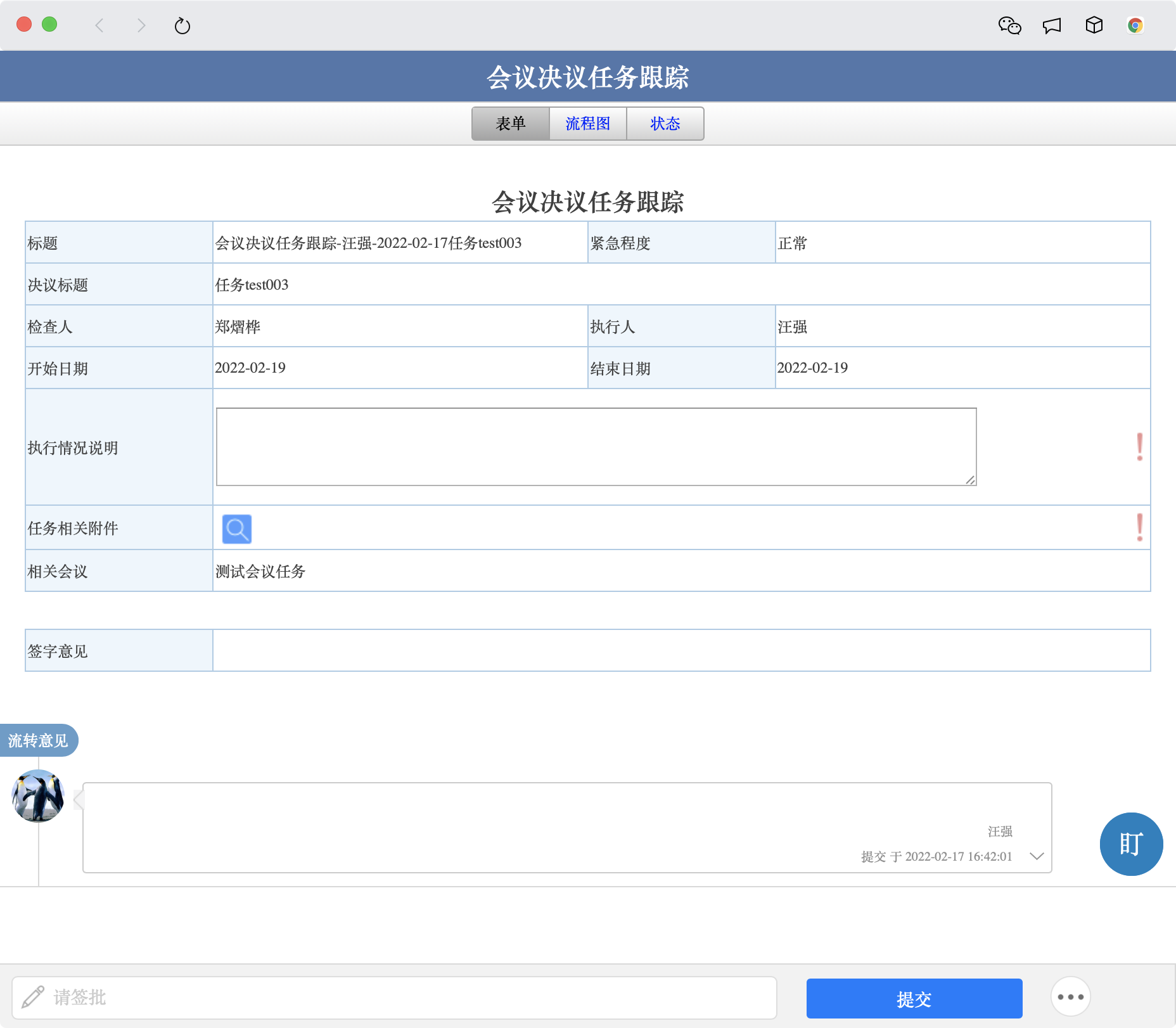Click into the 执行情况说明 text area
This screenshot has height=1028, width=1176.
(596, 447)
